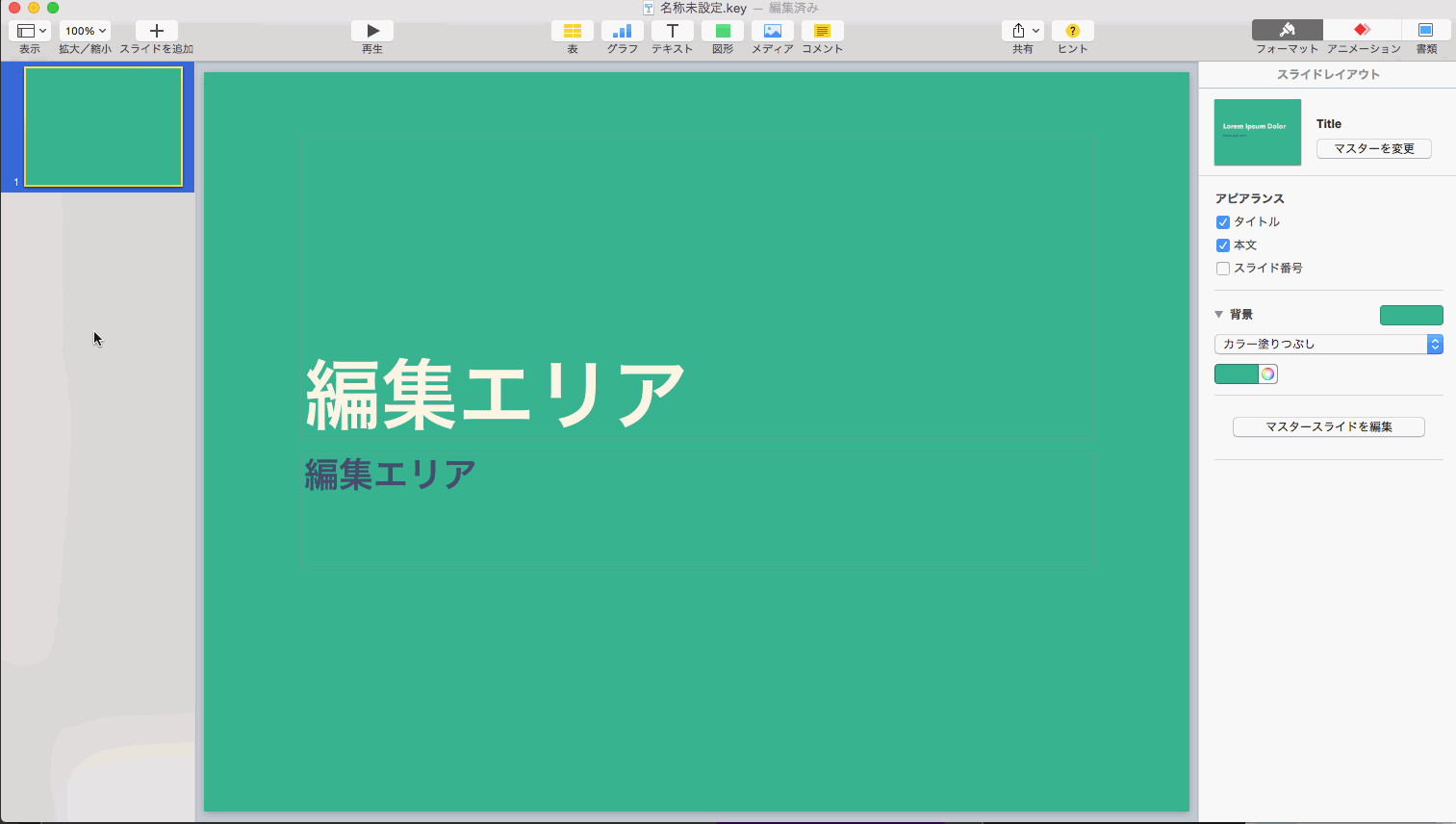Open the 共有 share menu
The image size is (1456, 824).
point(1023,31)
